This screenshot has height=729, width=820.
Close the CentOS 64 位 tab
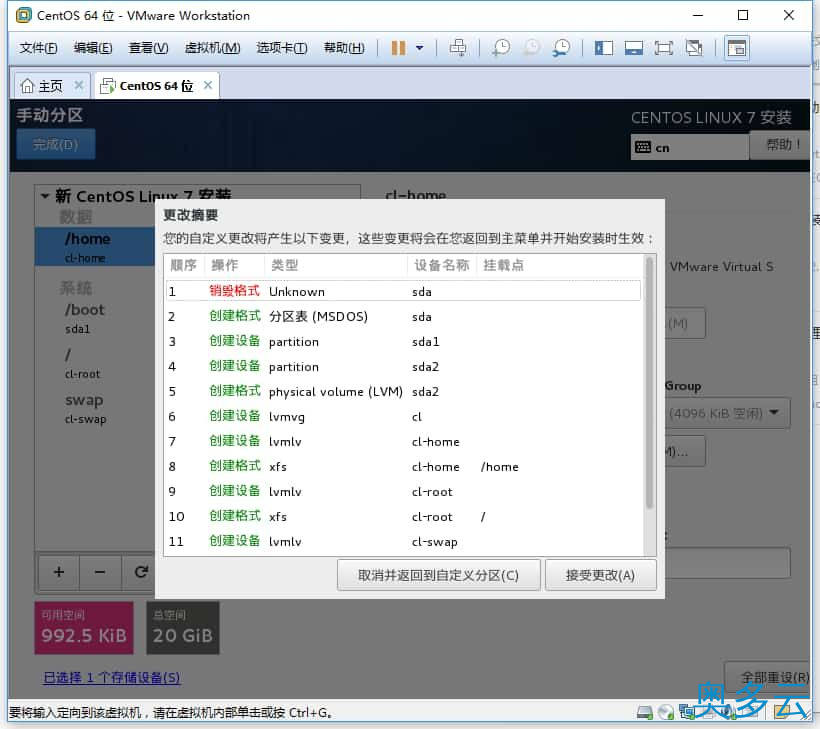point(208,85)
